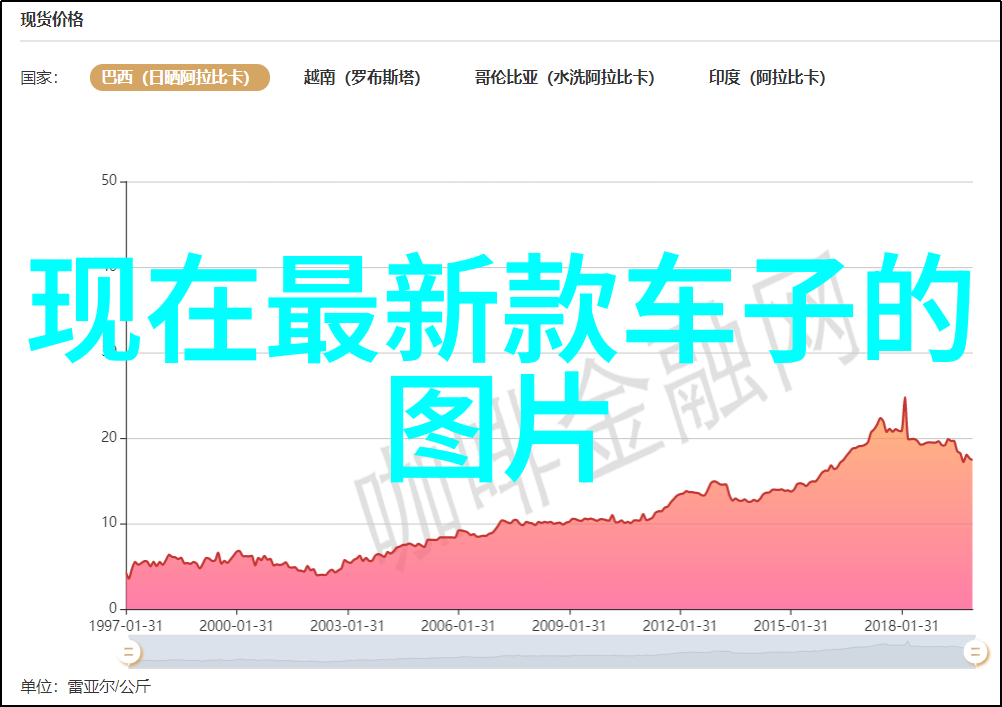Choose the 印度 (阿拉比卡) tab

[x=767, y=77]
